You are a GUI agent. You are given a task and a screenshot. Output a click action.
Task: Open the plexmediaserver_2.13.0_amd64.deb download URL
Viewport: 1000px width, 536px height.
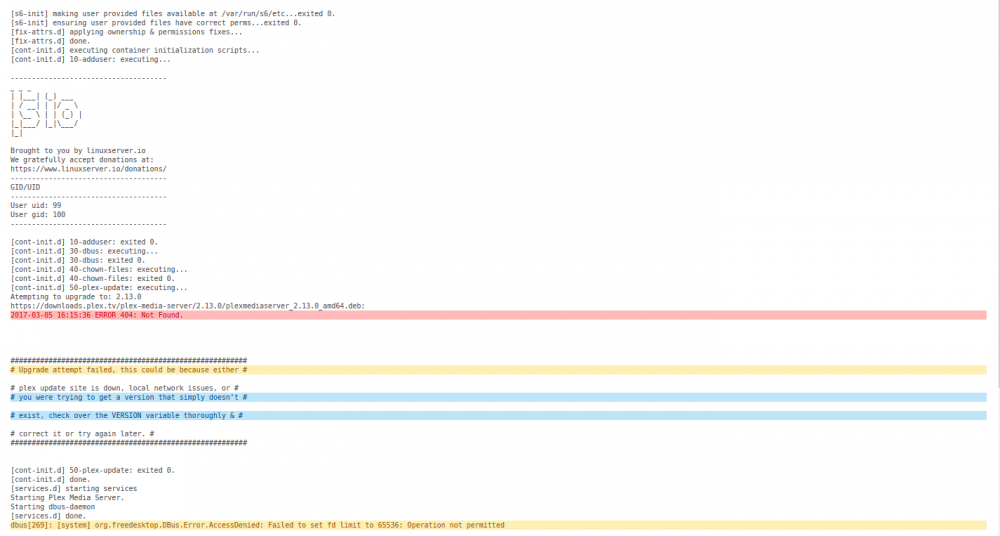(188, 306)
